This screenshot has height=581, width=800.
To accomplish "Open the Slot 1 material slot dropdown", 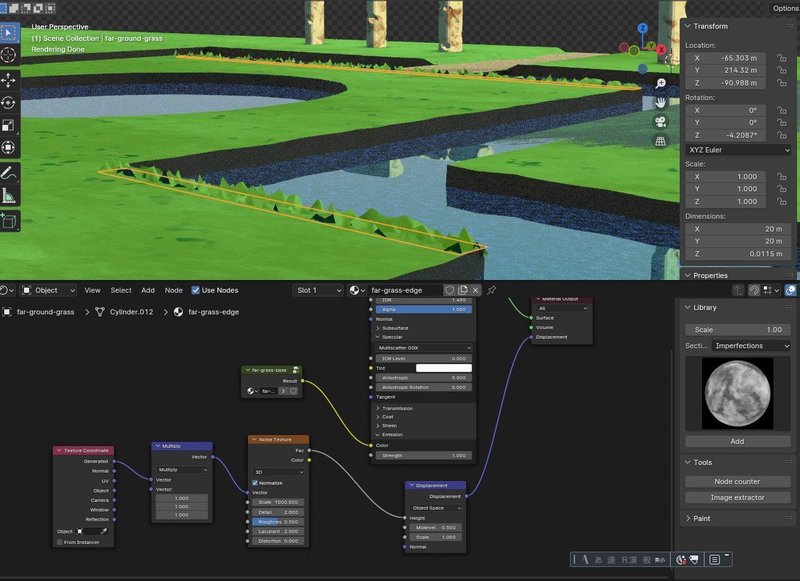I will [x=318, y=290].
